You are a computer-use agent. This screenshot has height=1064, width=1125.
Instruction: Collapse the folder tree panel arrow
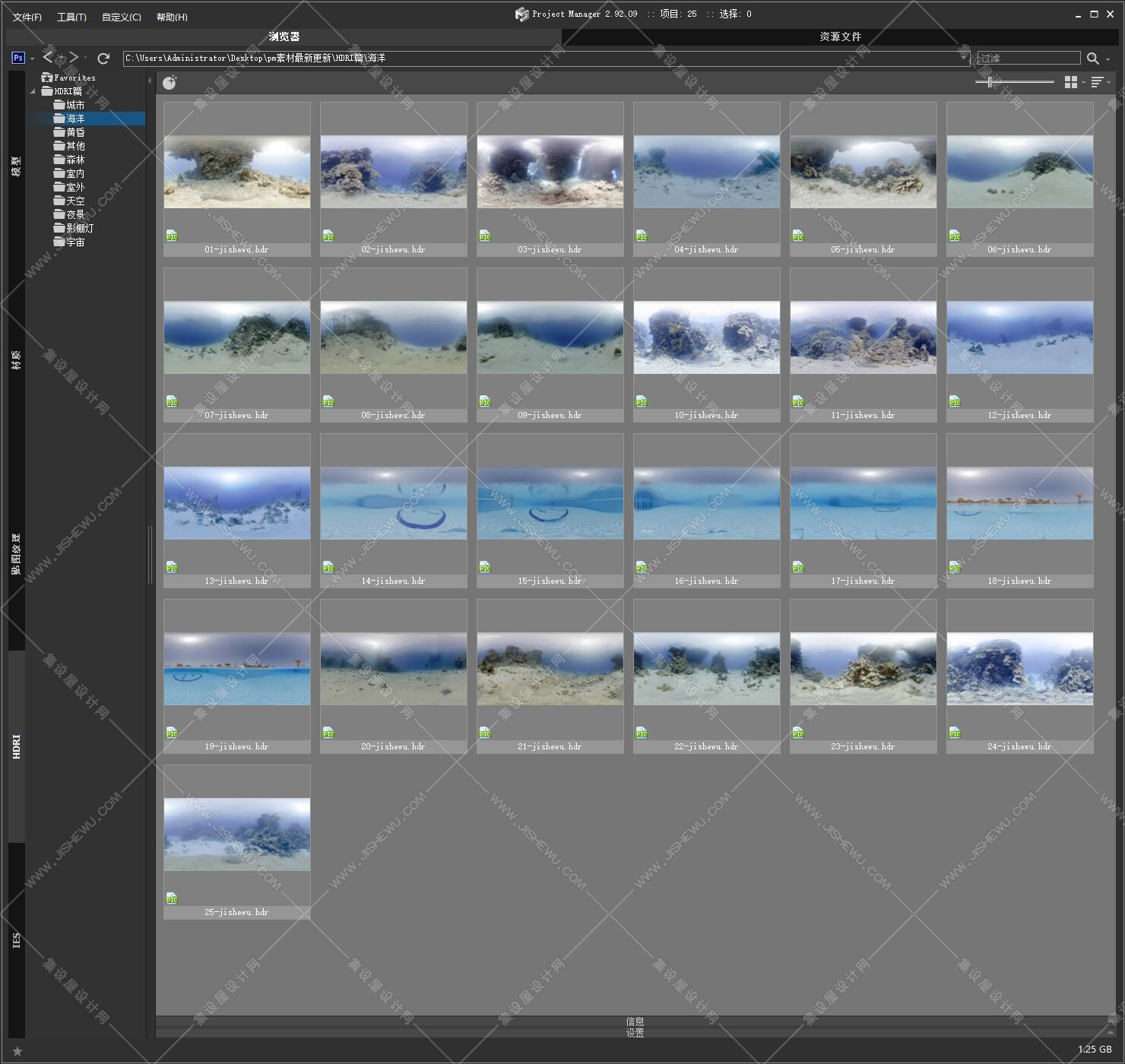149,81
